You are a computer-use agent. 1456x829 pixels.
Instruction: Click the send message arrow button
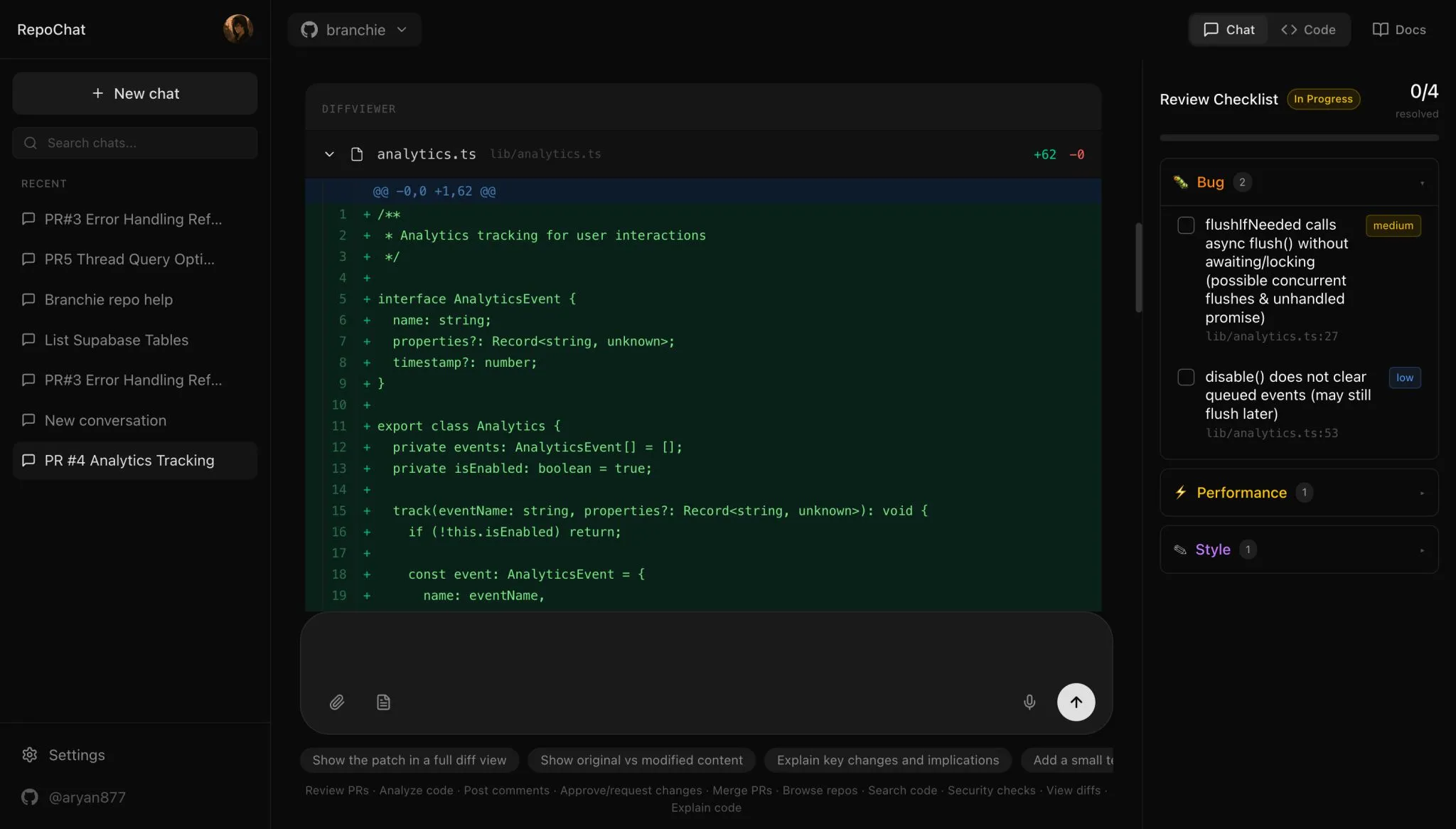click(x=1075, y=702)
